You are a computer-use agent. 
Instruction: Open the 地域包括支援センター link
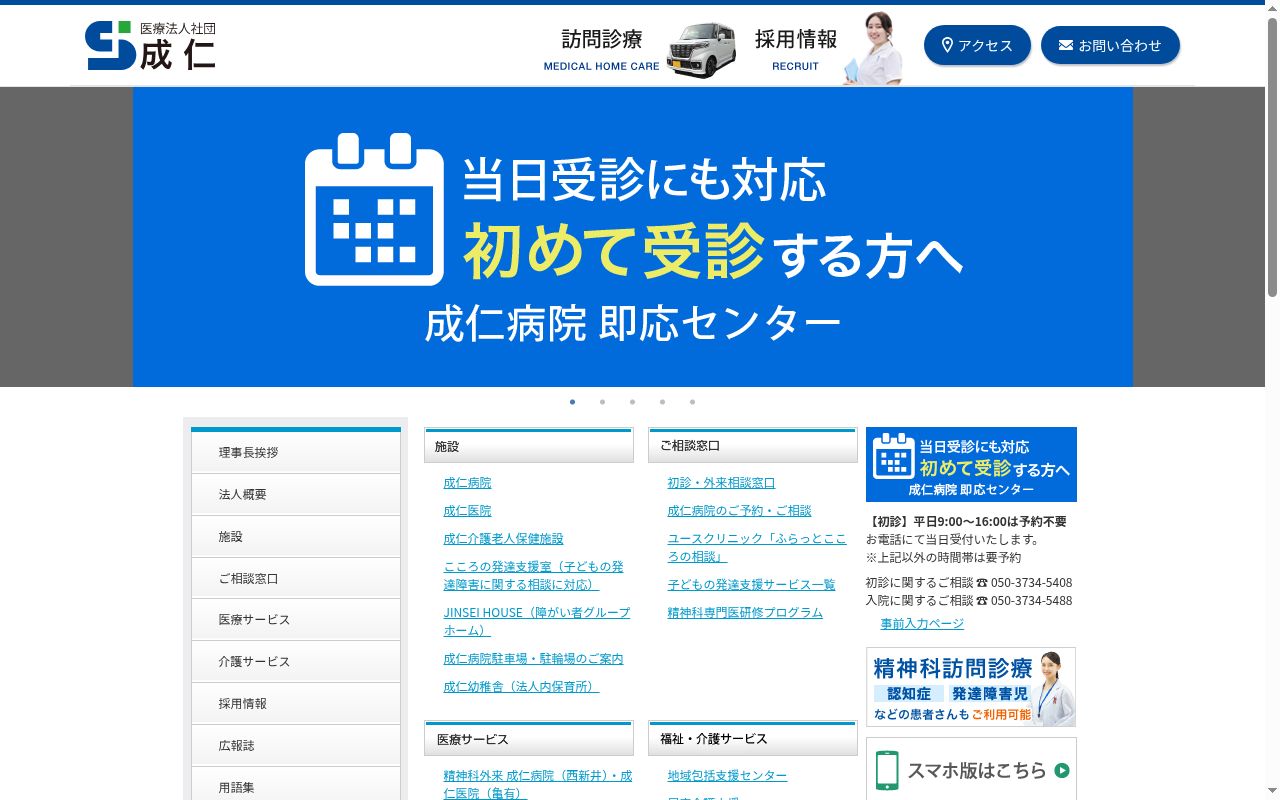click(x=727, y=775)
